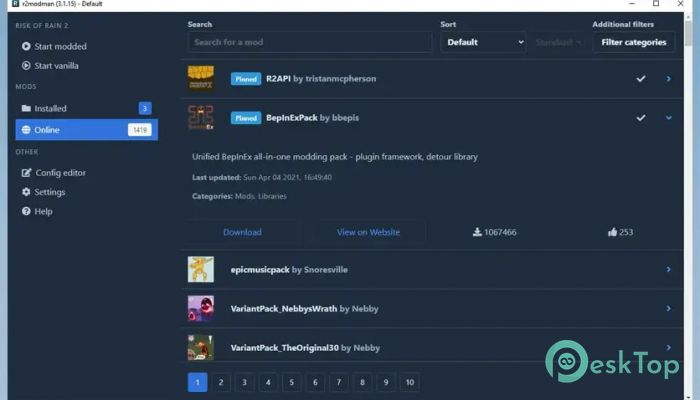The height and width of the screenshot is (400, 700).
Task: Click the Pinned badge on BepInExPack
Action: tap(246, 118)
